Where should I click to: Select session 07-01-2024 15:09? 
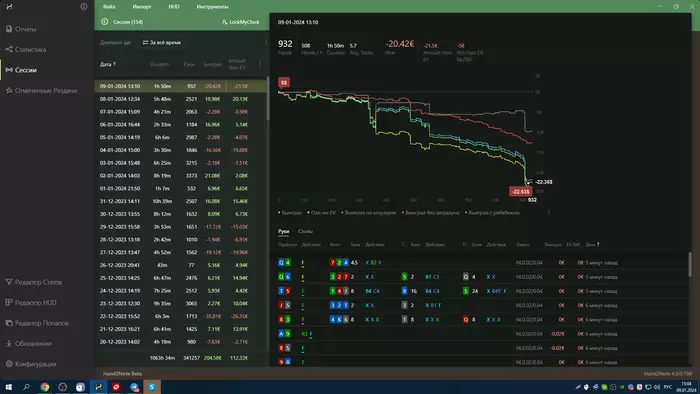point(180,112)
